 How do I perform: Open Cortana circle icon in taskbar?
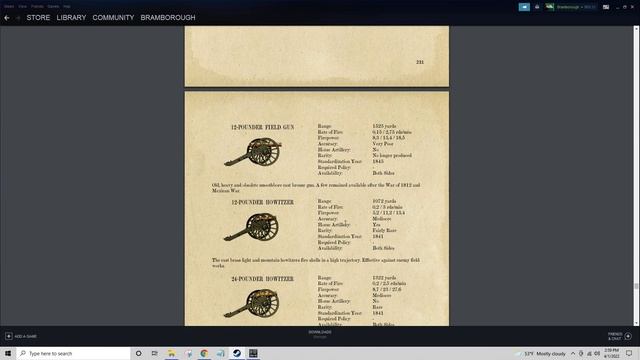pos(138,353)
